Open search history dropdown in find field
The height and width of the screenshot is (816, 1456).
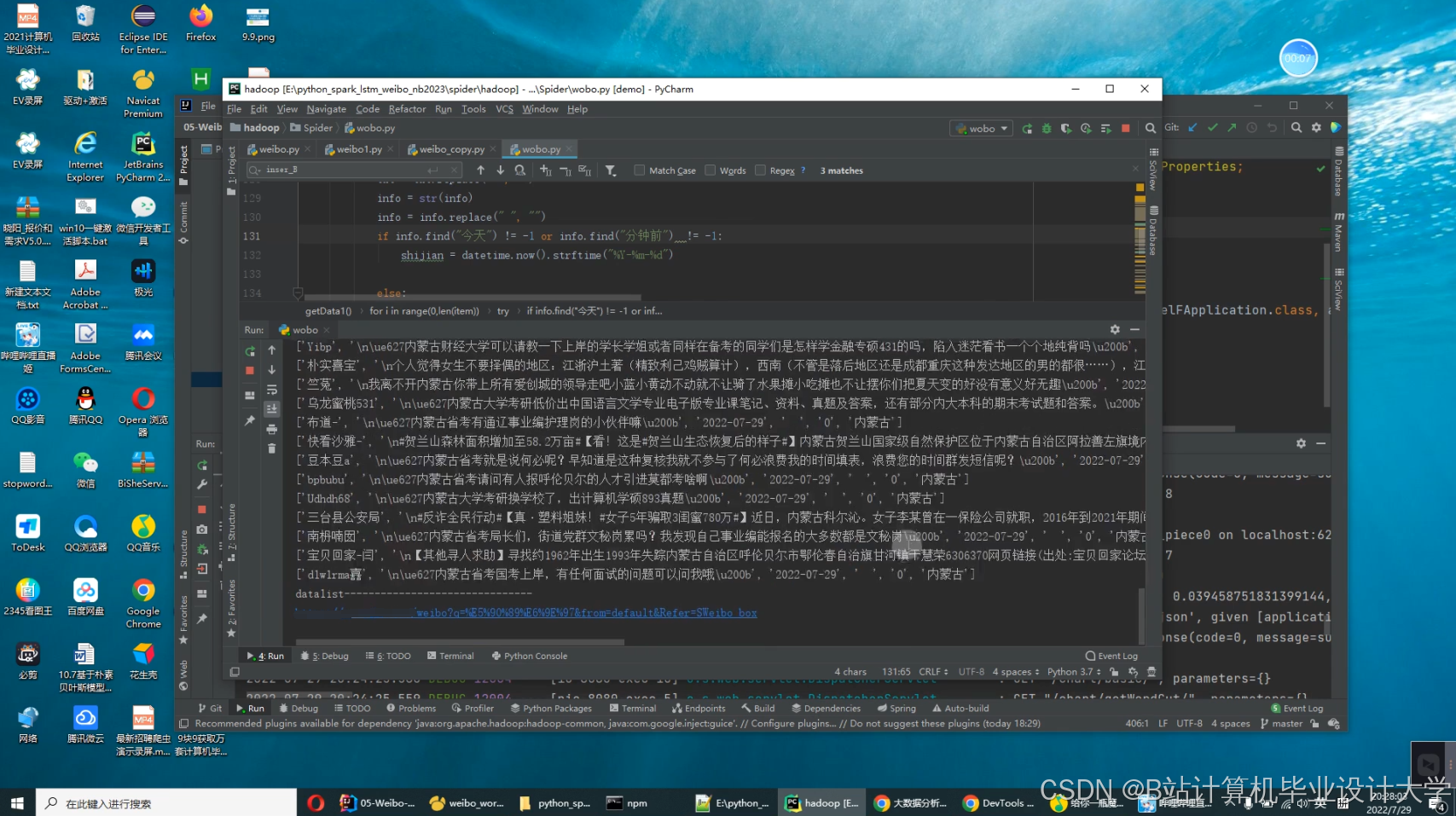click(x=255, y=171)
